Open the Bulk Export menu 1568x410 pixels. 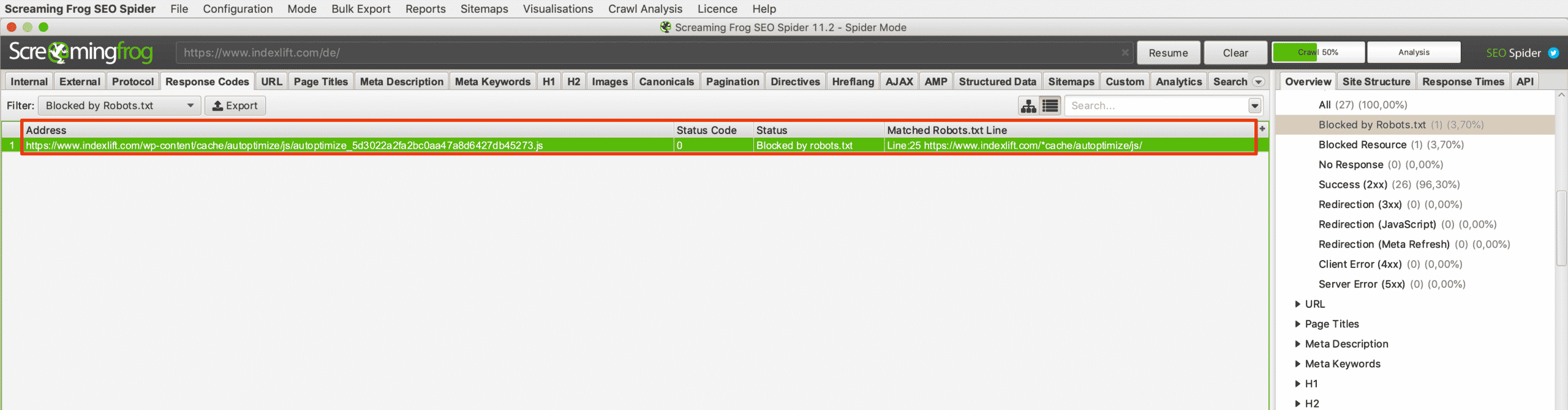361,9
